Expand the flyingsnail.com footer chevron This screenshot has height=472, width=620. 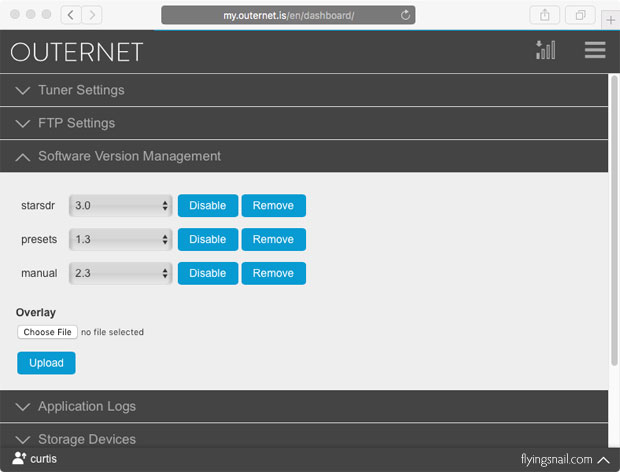(604, 460)
